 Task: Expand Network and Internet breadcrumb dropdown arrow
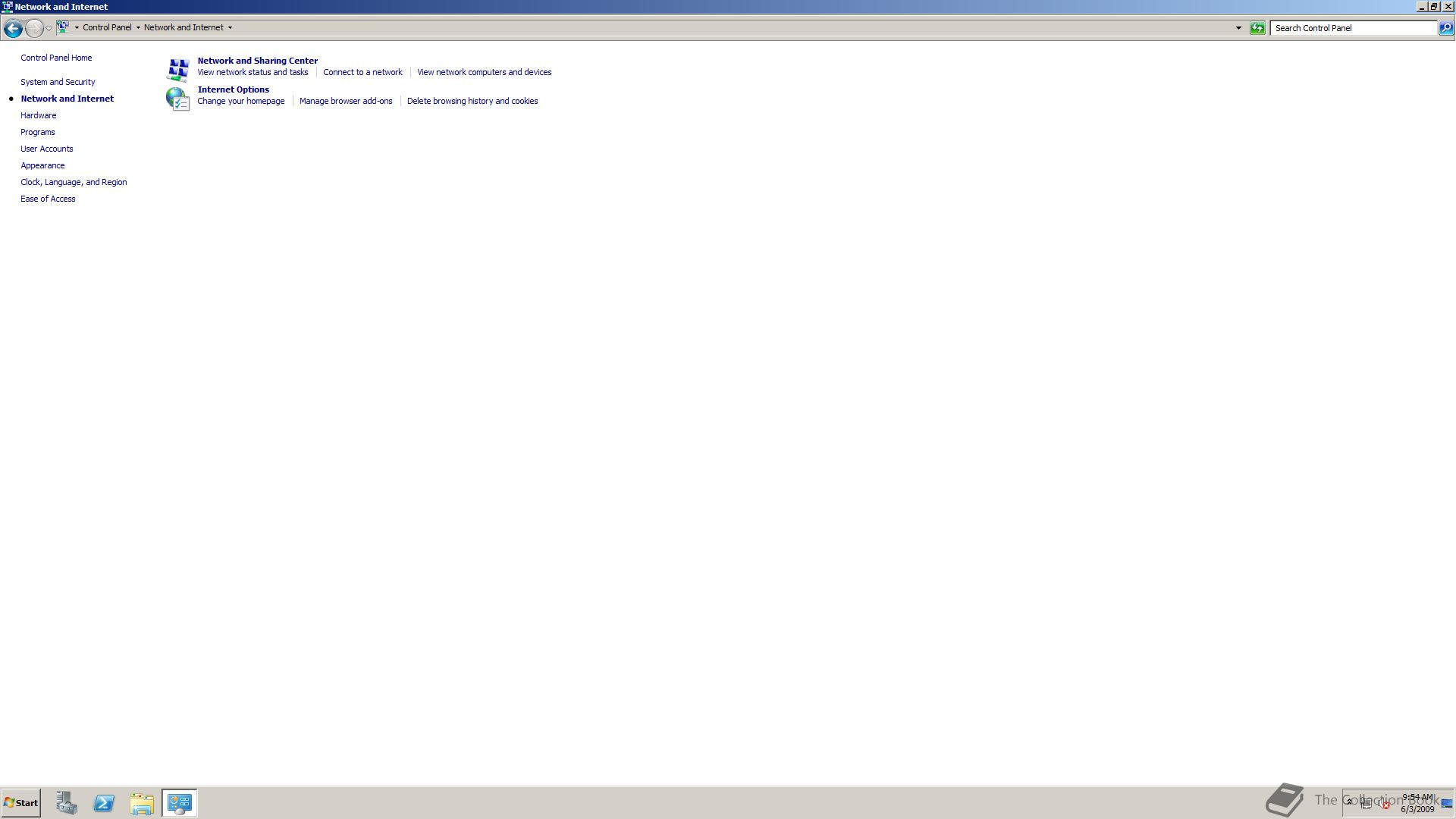click(230, 28)
